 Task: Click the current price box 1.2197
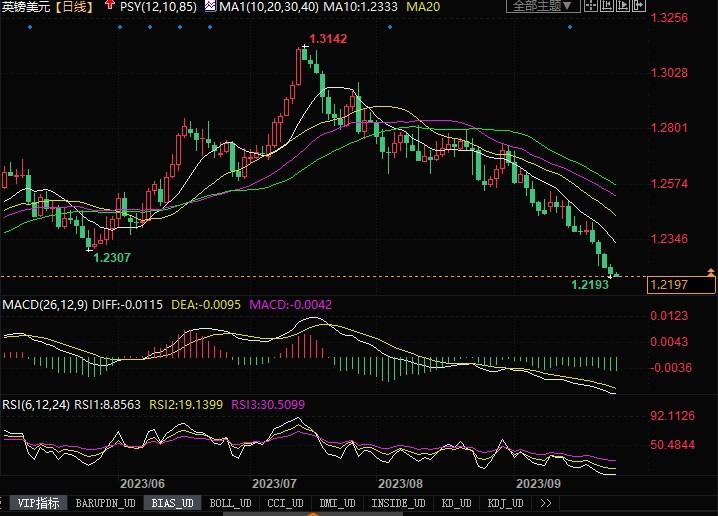point(668,285)
